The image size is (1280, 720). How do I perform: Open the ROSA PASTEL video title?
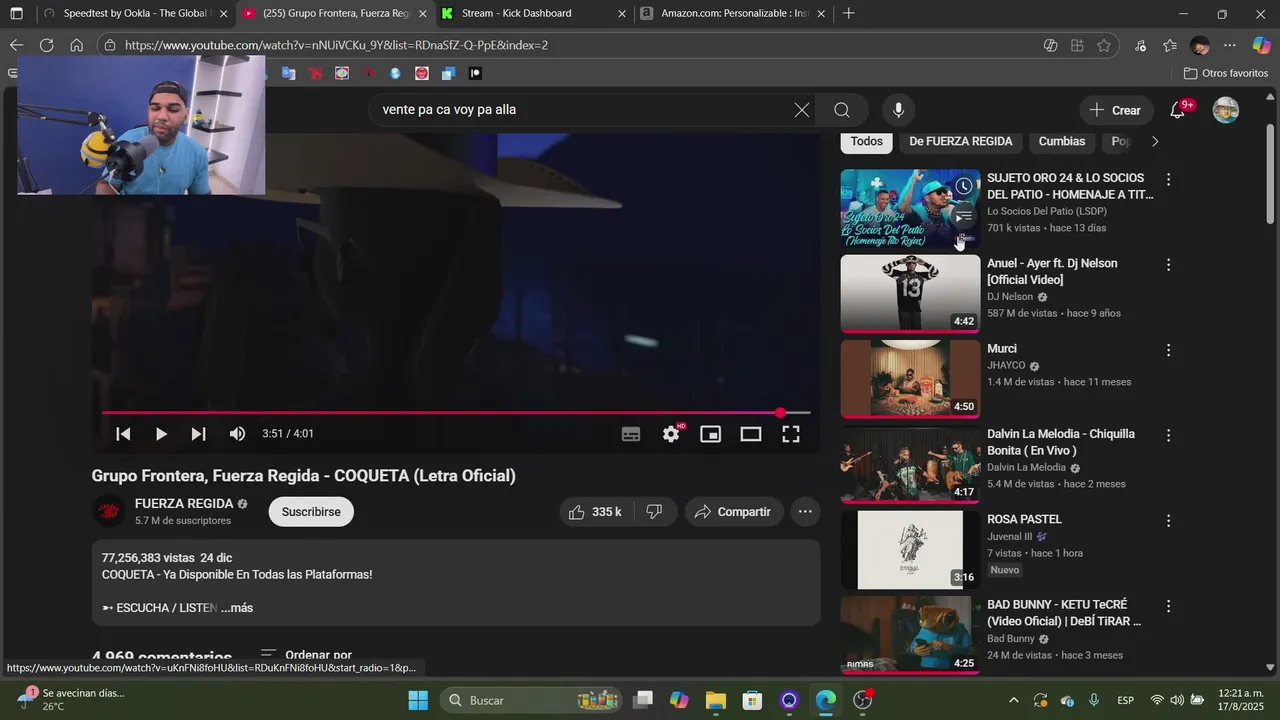[x=1024, y=519]
